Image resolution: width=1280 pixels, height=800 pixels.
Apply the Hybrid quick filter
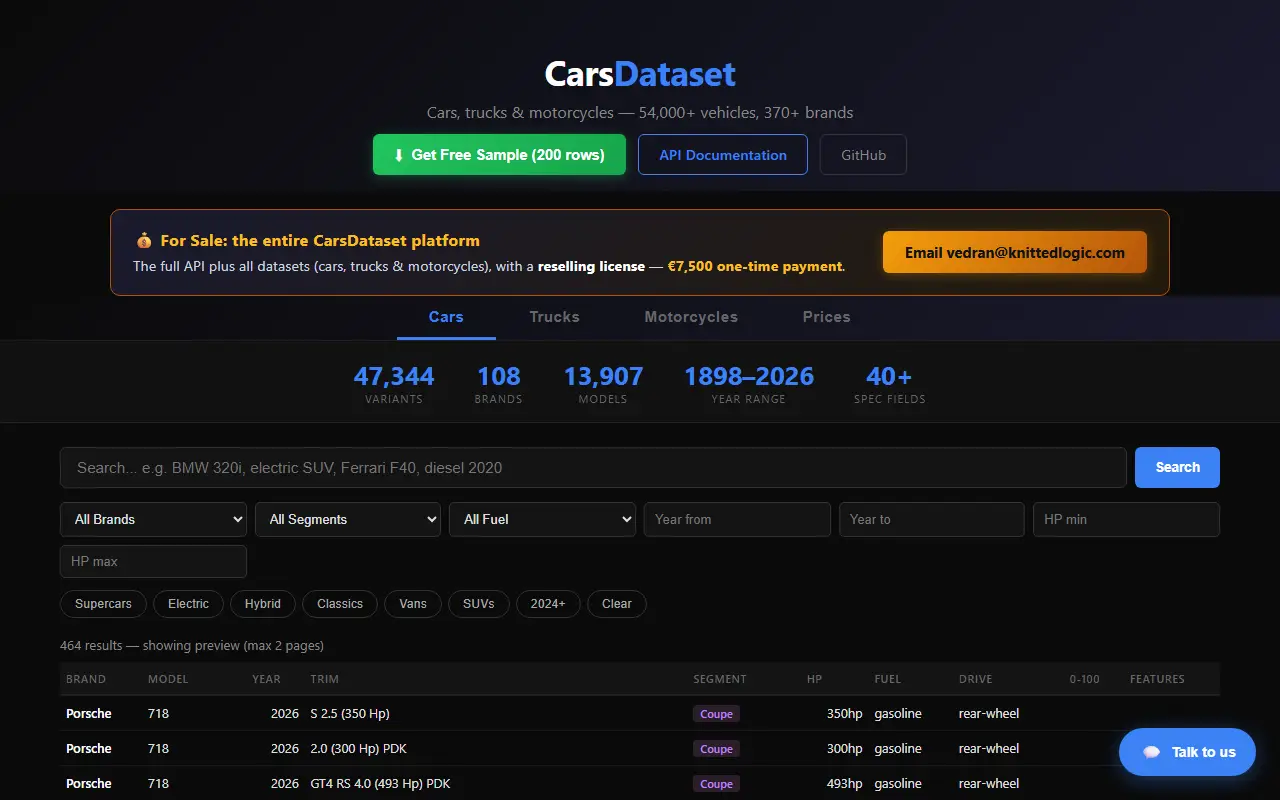coord(263,604)
